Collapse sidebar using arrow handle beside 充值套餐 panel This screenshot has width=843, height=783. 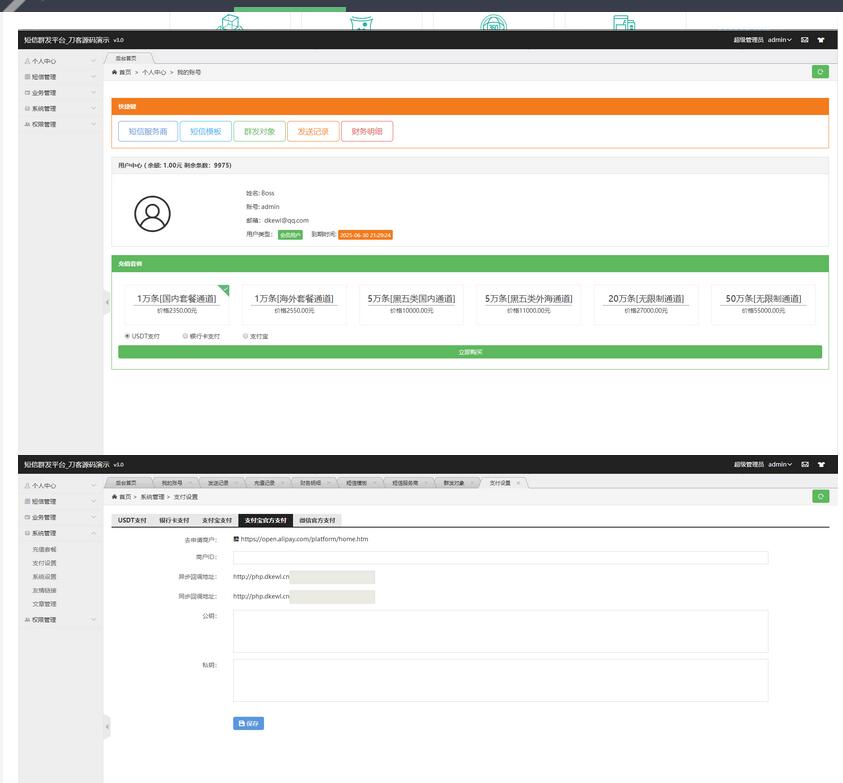coord(107,301)
